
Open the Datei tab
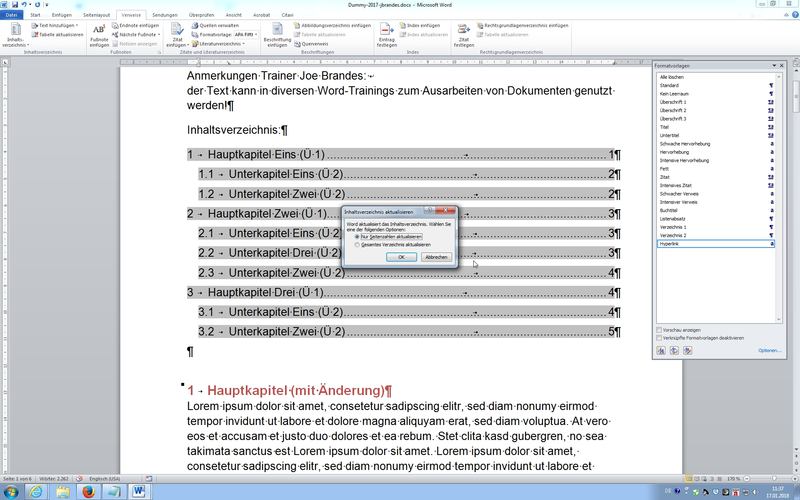tap(11, 15)
